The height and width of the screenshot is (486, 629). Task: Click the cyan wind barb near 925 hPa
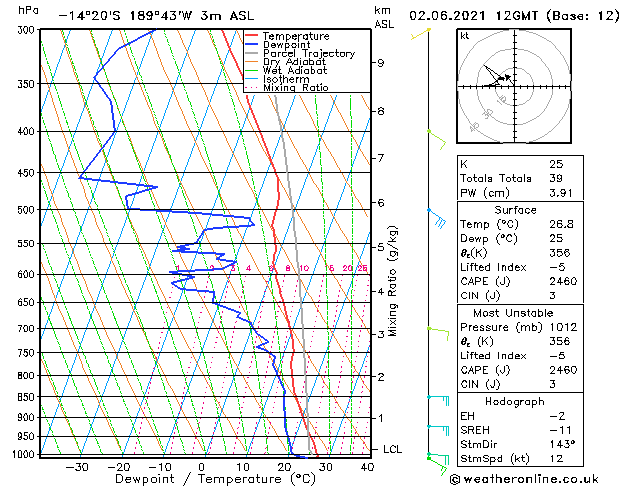coord(438,431)
